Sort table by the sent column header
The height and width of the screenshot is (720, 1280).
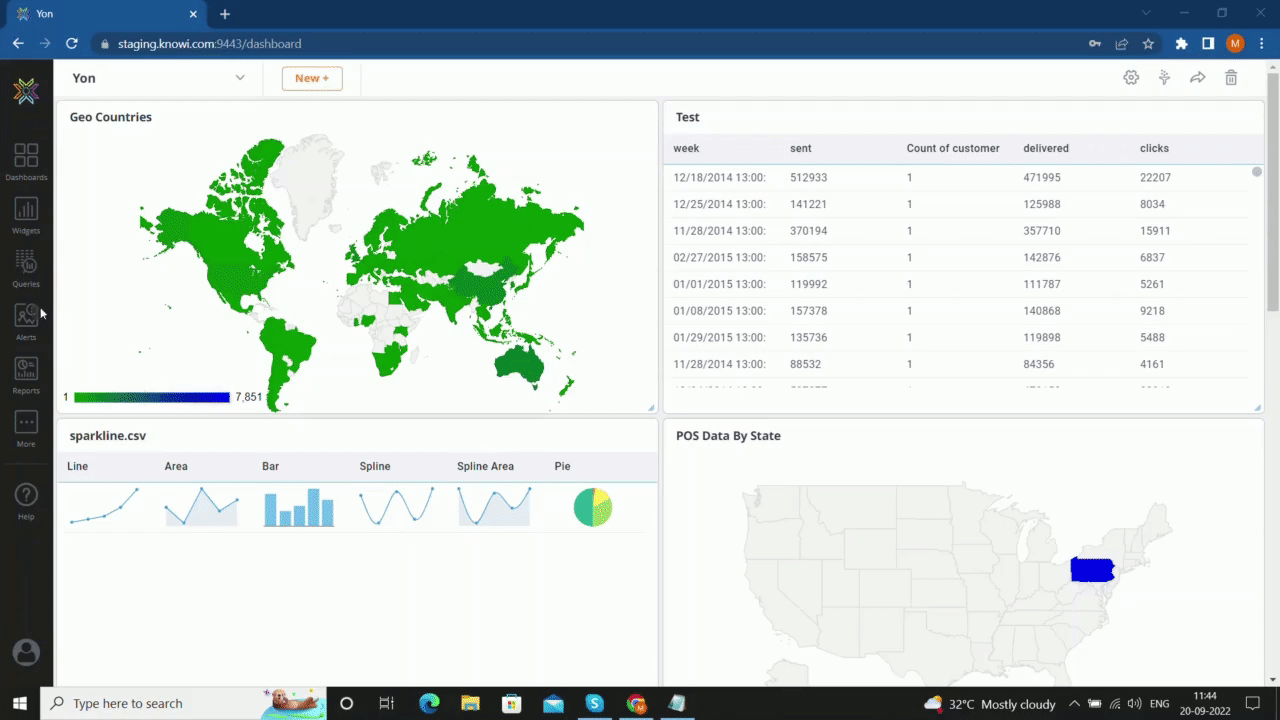(801, 148)
